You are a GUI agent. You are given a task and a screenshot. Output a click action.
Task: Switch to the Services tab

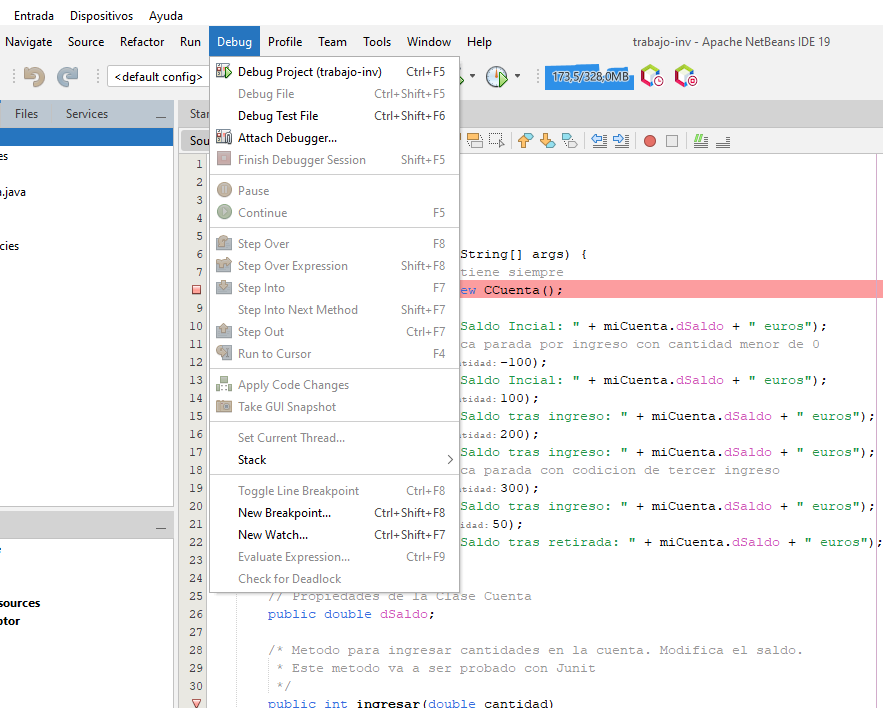click(87, 114)
